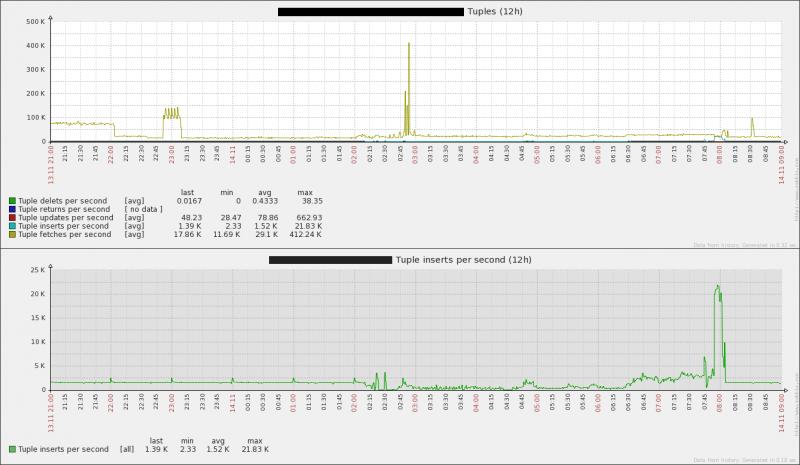Screen dimensions: 800x465
Task: Click the 'last' column header in top legend
Action: click(187, 192)
